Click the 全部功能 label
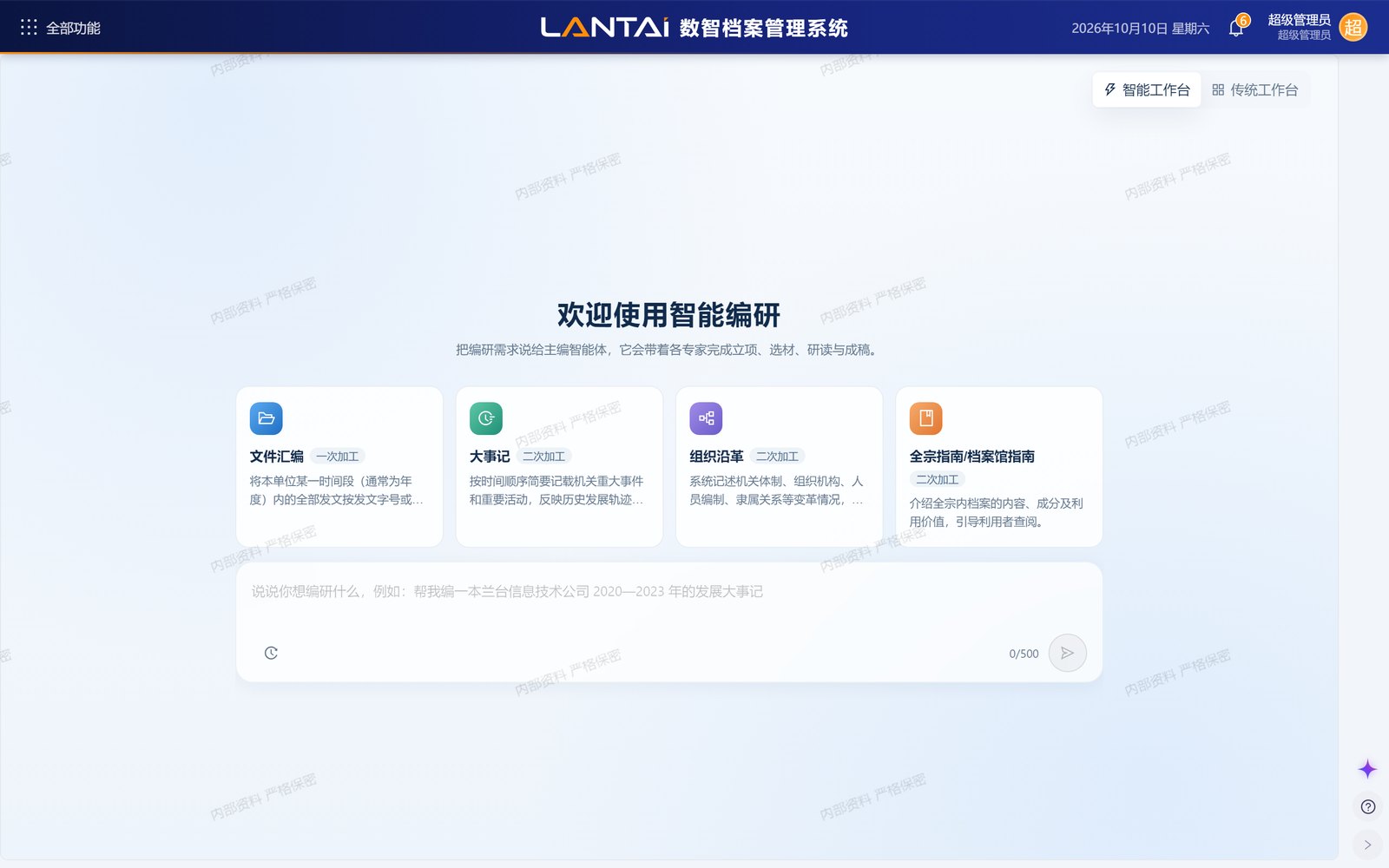The height and width of the screenshot is (868, 1389). 73,28
